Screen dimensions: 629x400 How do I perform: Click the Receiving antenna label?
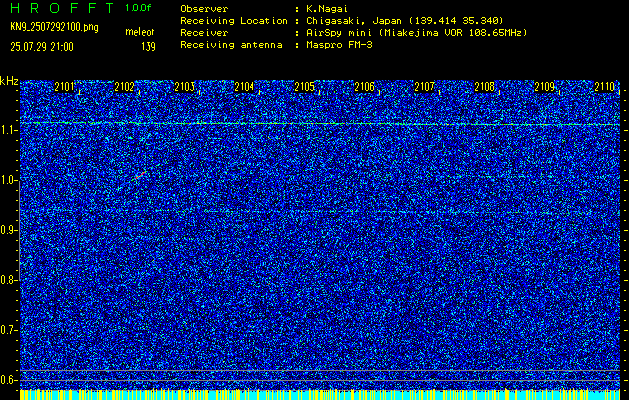231,45
